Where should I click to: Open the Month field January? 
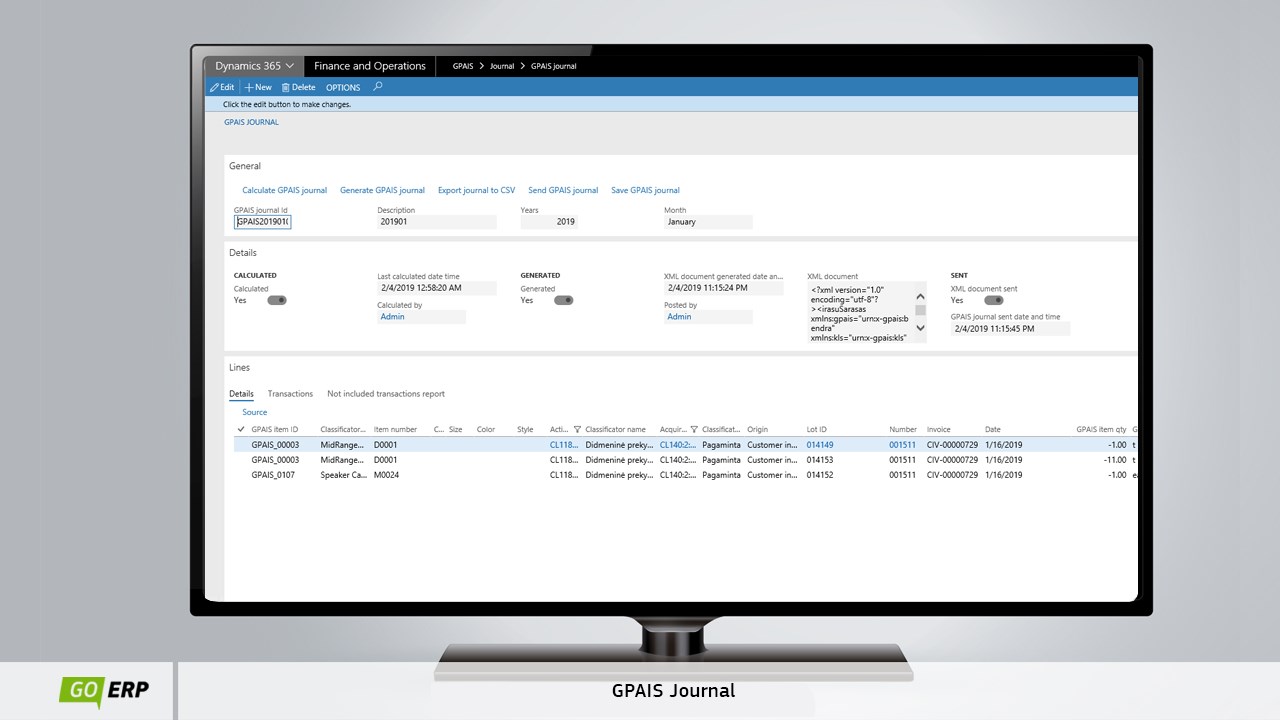[708, 222]
